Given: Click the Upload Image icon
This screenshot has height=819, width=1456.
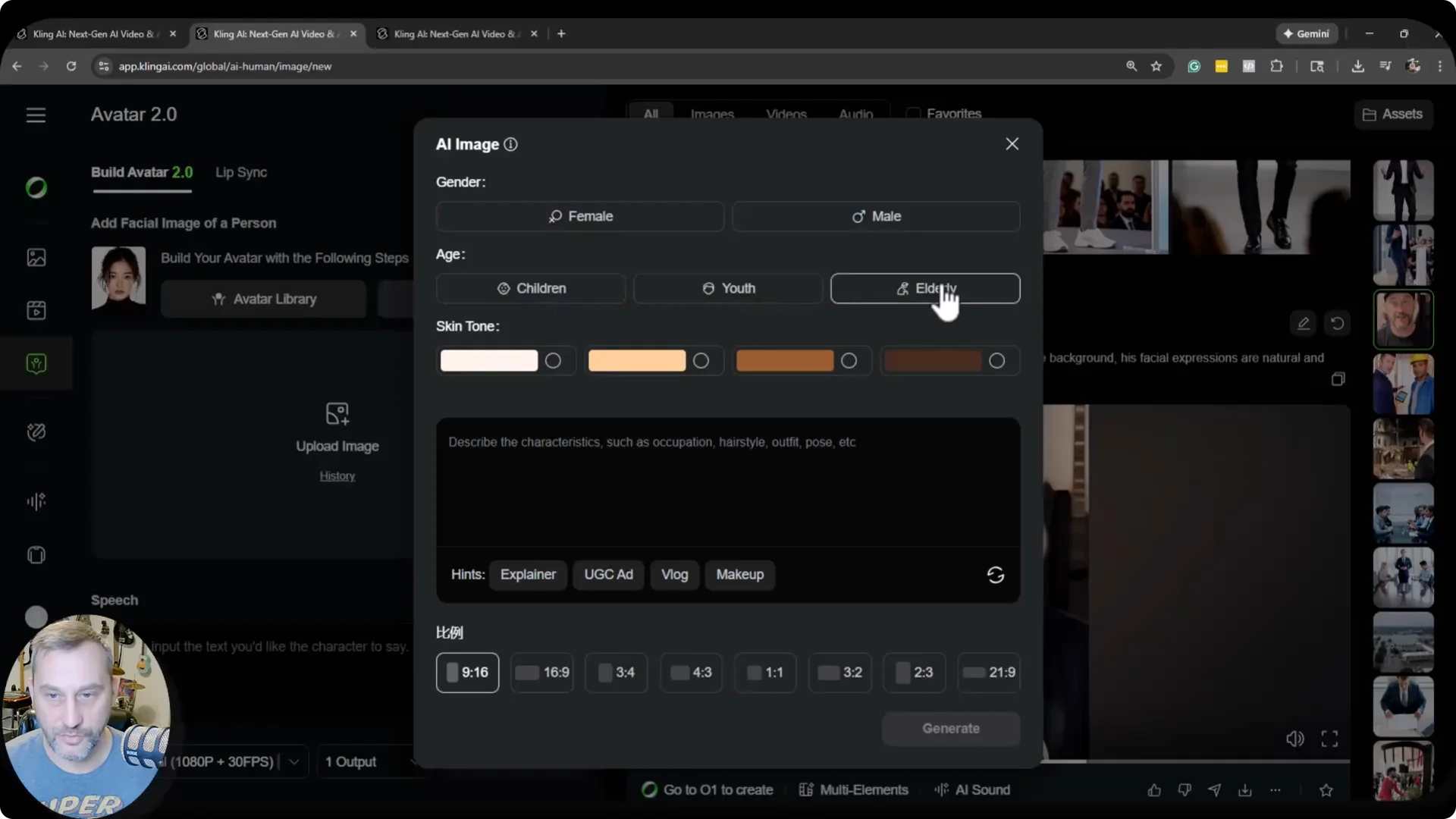Looking at the screenshot, I should point(337,414).
